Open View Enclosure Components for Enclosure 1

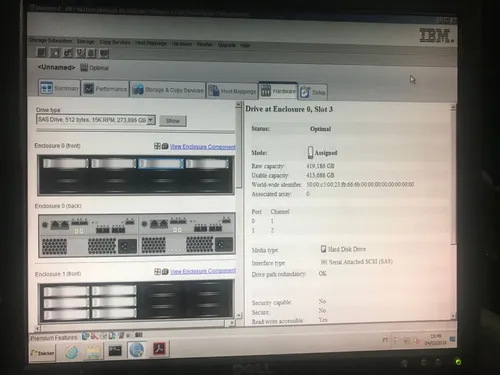(x=203, y=271)
